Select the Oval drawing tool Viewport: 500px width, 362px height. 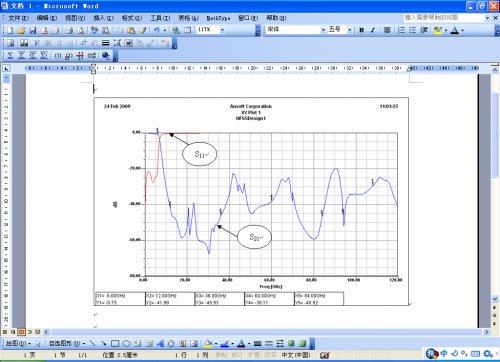[x=126, y=343]
